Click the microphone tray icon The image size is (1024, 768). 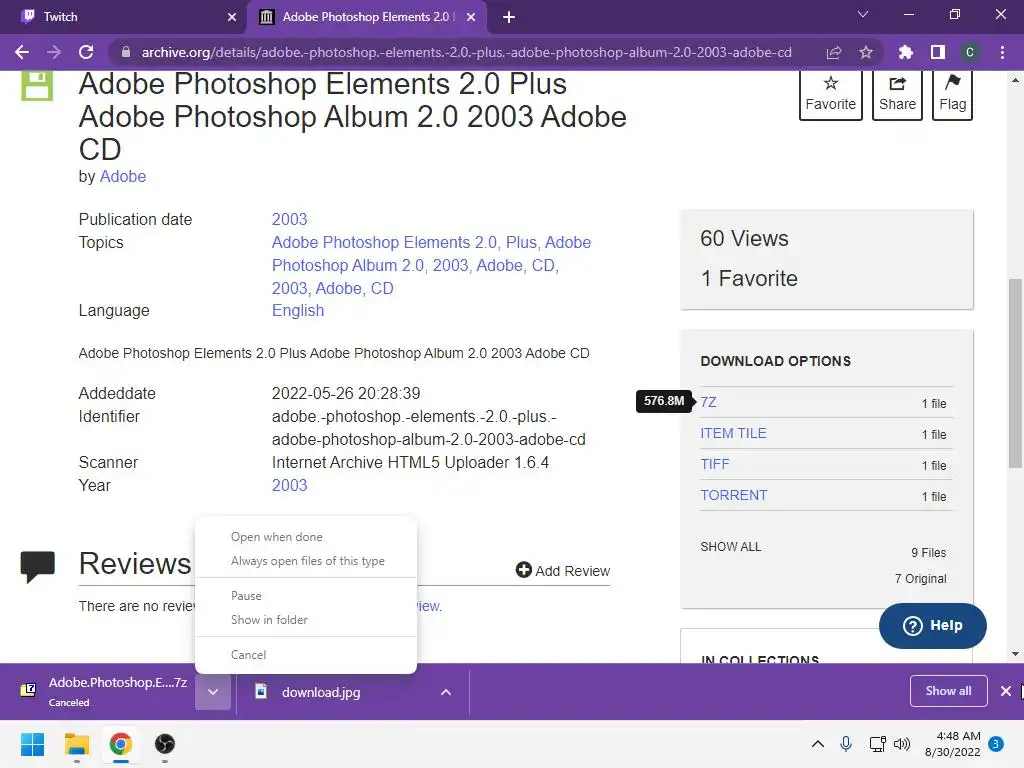tap(846, 744)
